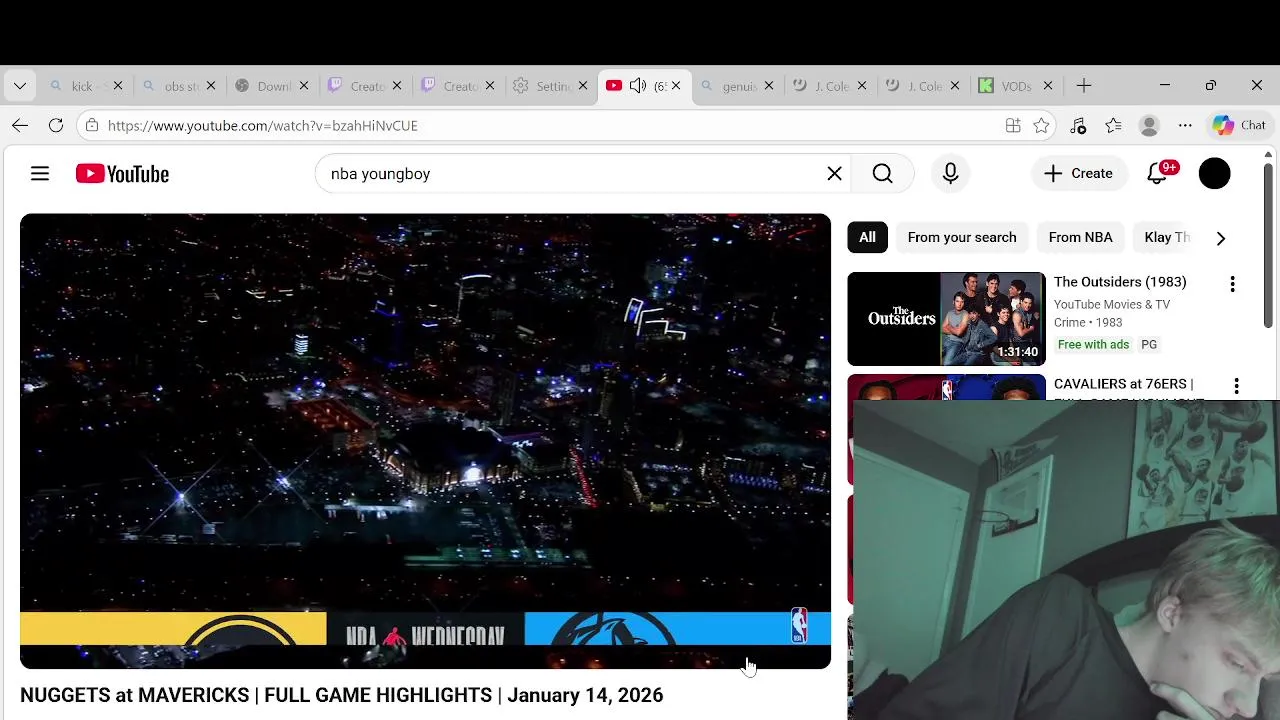Open the favorites list toolbar icon

tap(1113, 125)
